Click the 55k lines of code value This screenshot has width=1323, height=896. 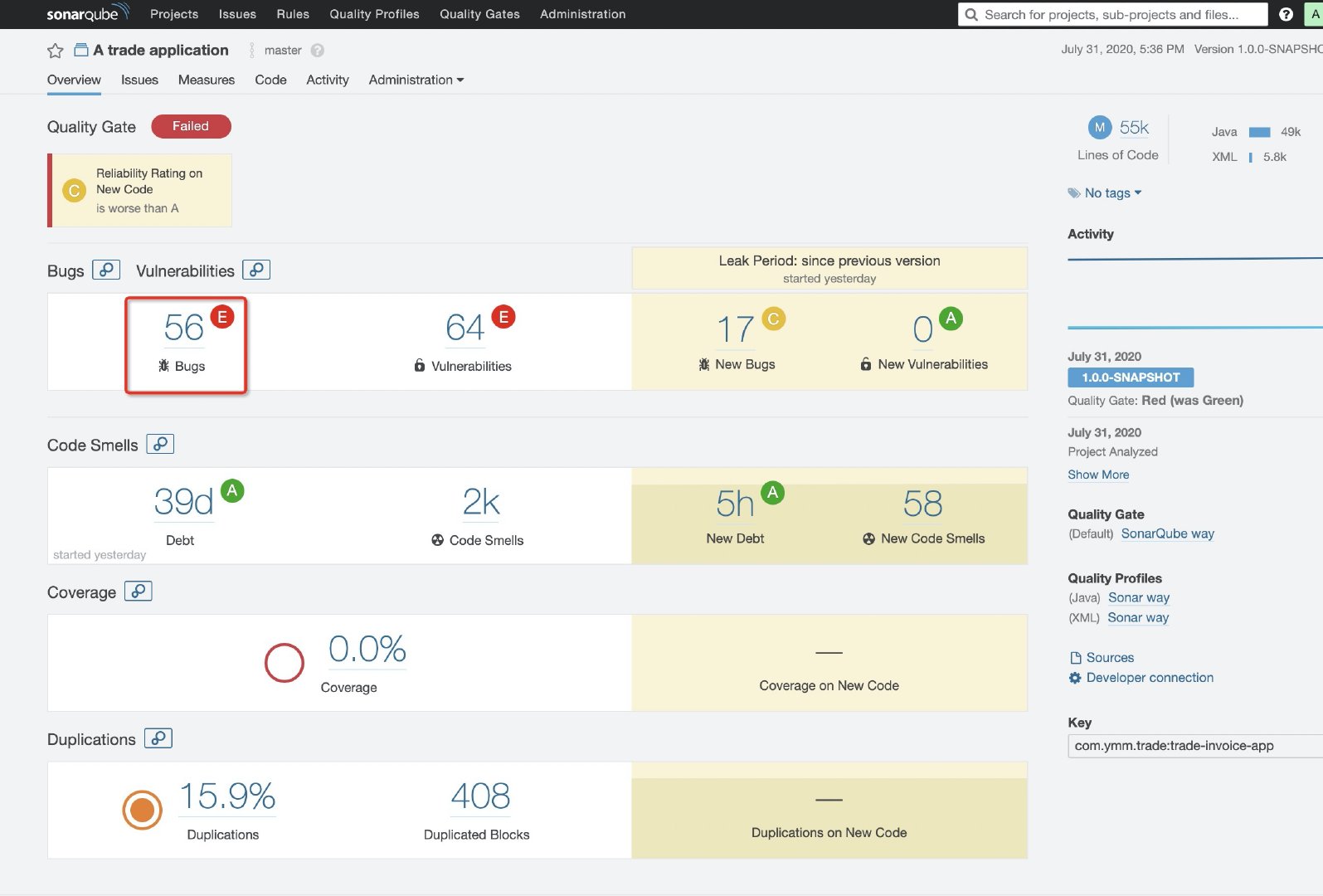(1134, 128)
